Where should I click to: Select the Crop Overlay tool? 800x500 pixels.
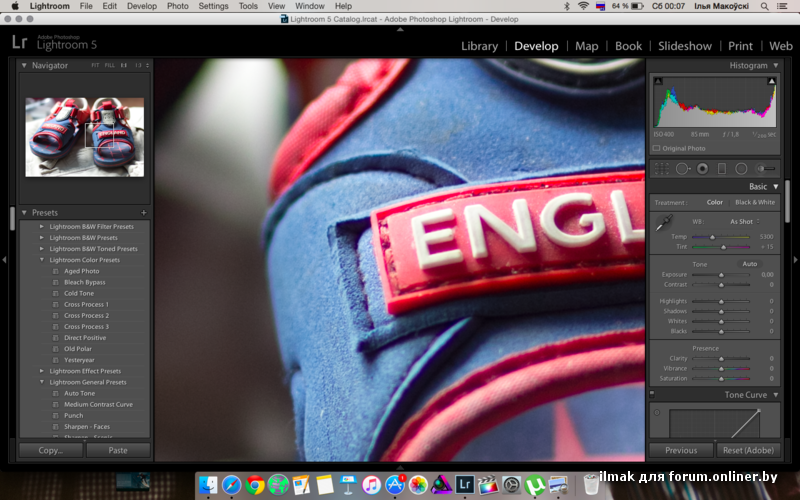click(662, 168)
